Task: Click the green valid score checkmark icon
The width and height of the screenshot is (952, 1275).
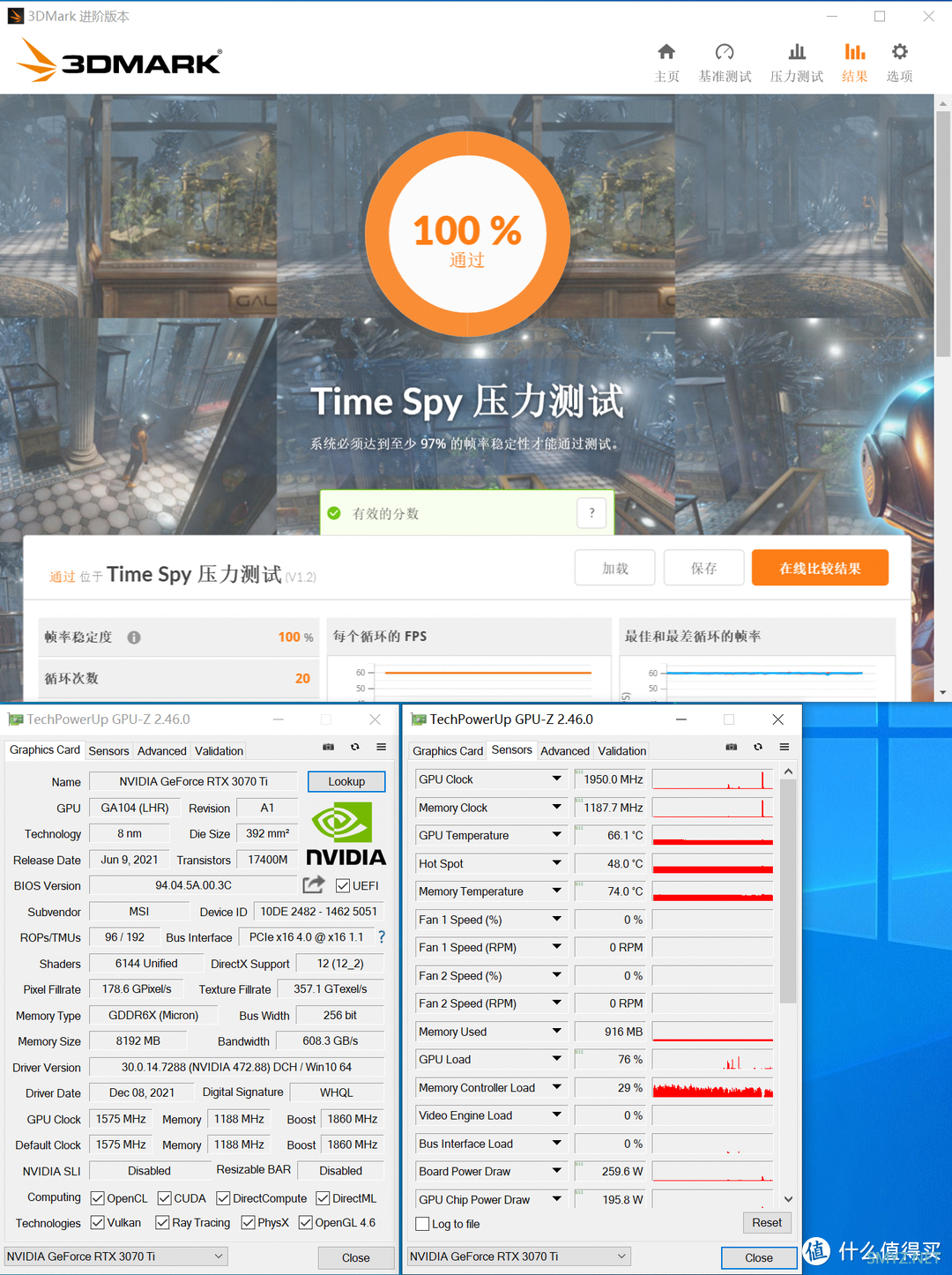Action: pos(334,513)
